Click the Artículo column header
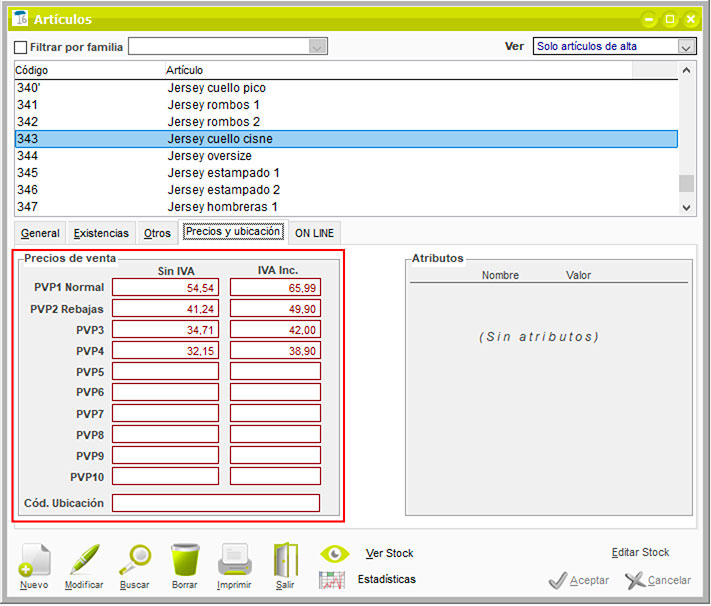The image size is (711, 606). [398, 70]
